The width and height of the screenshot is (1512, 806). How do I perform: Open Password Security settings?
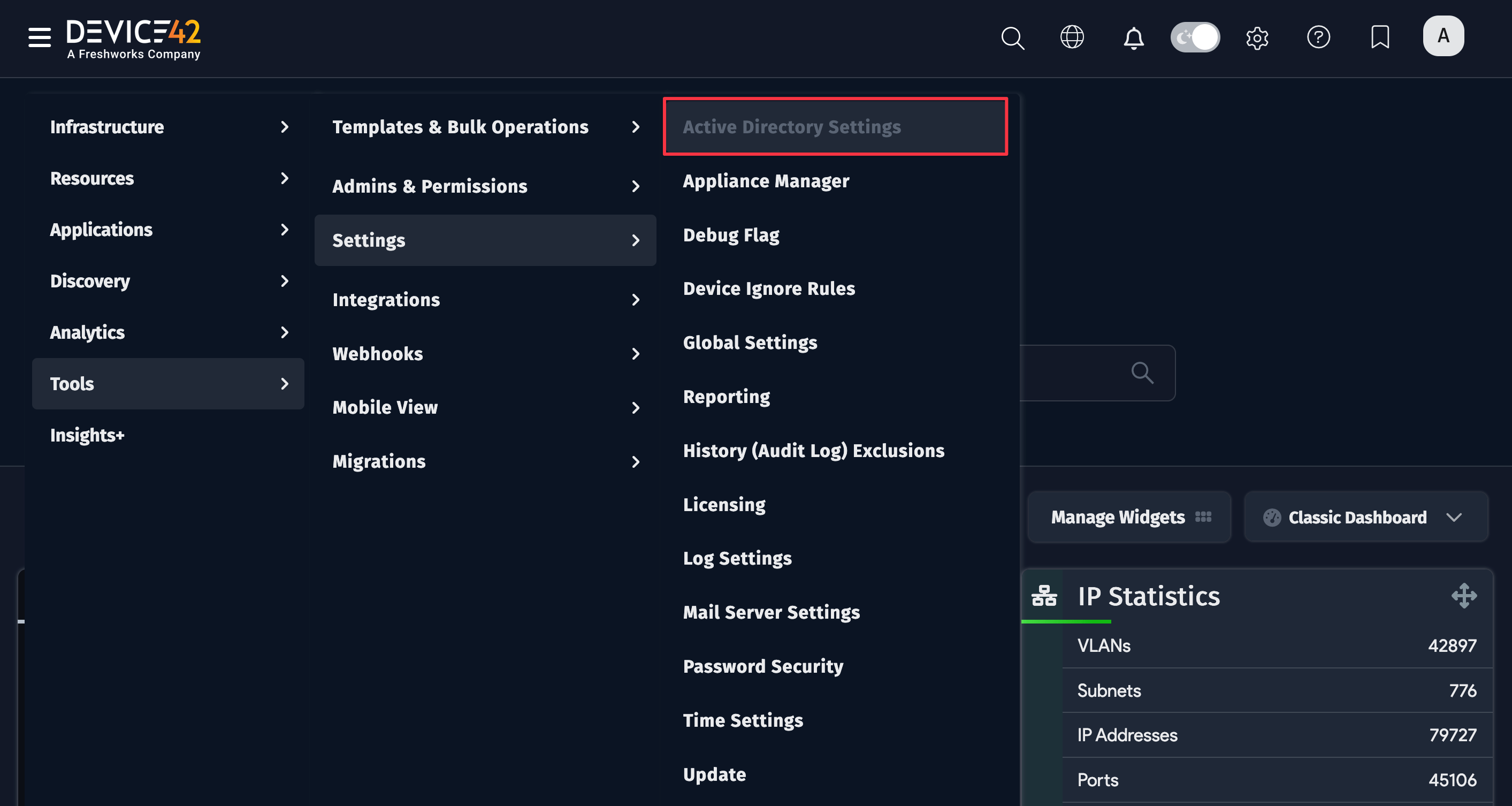point(763,666)
